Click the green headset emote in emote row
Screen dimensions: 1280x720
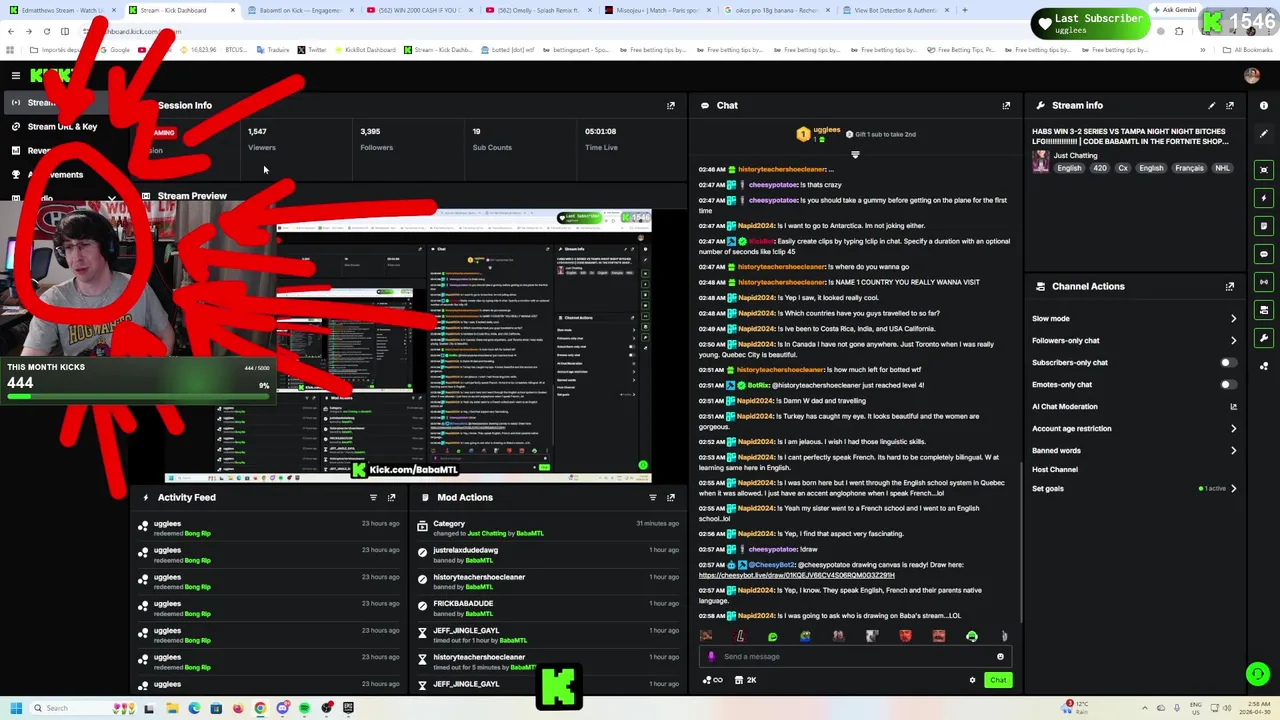coord(971,636)
